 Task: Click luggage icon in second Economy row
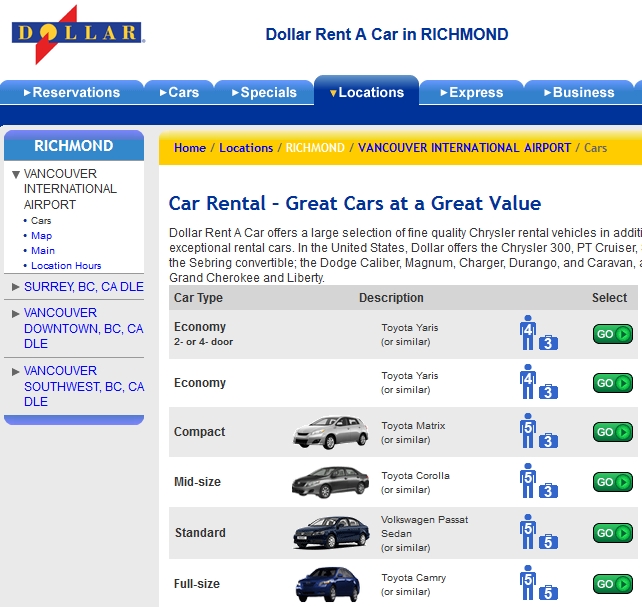pyautogui.click(x=548, y=392)
